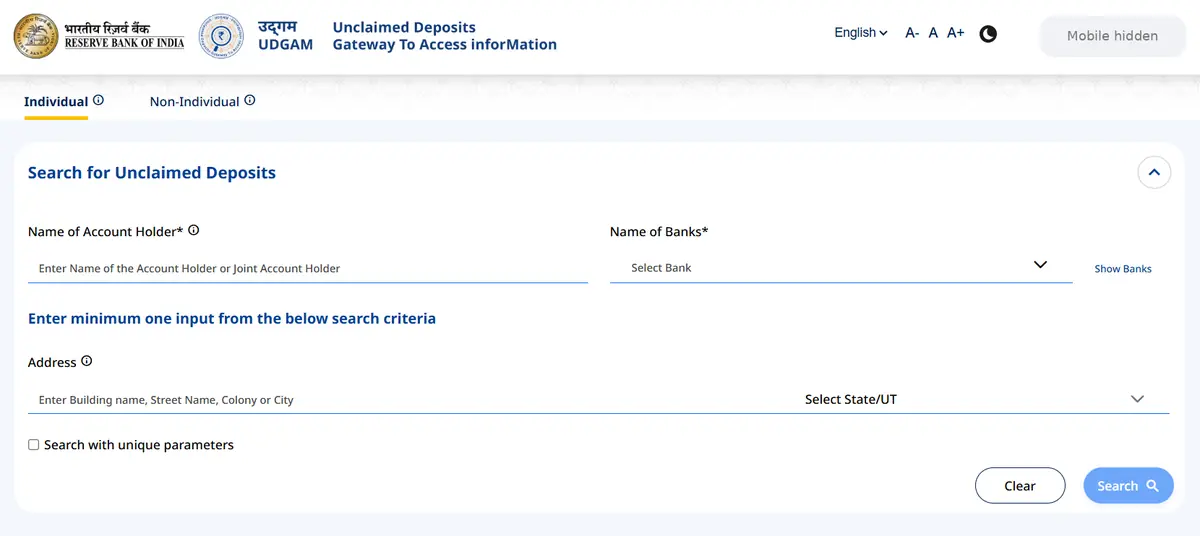
Task: Toggle dark mode moon icon
Action: [x=988, y=34]
